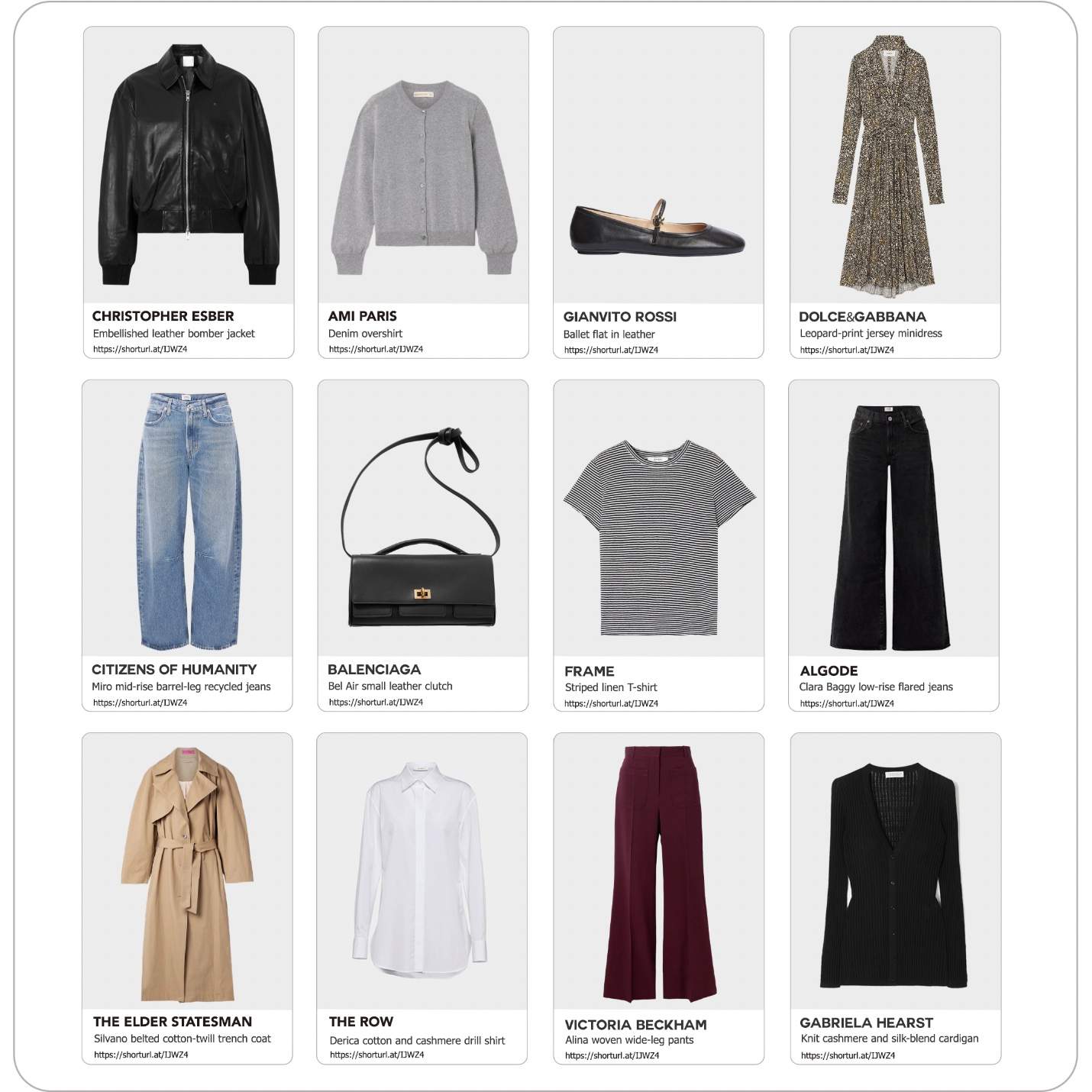Open the Dolce&Gabbana leopard-print dress image
The image size is (1092, 1092).
click(895, 166)
